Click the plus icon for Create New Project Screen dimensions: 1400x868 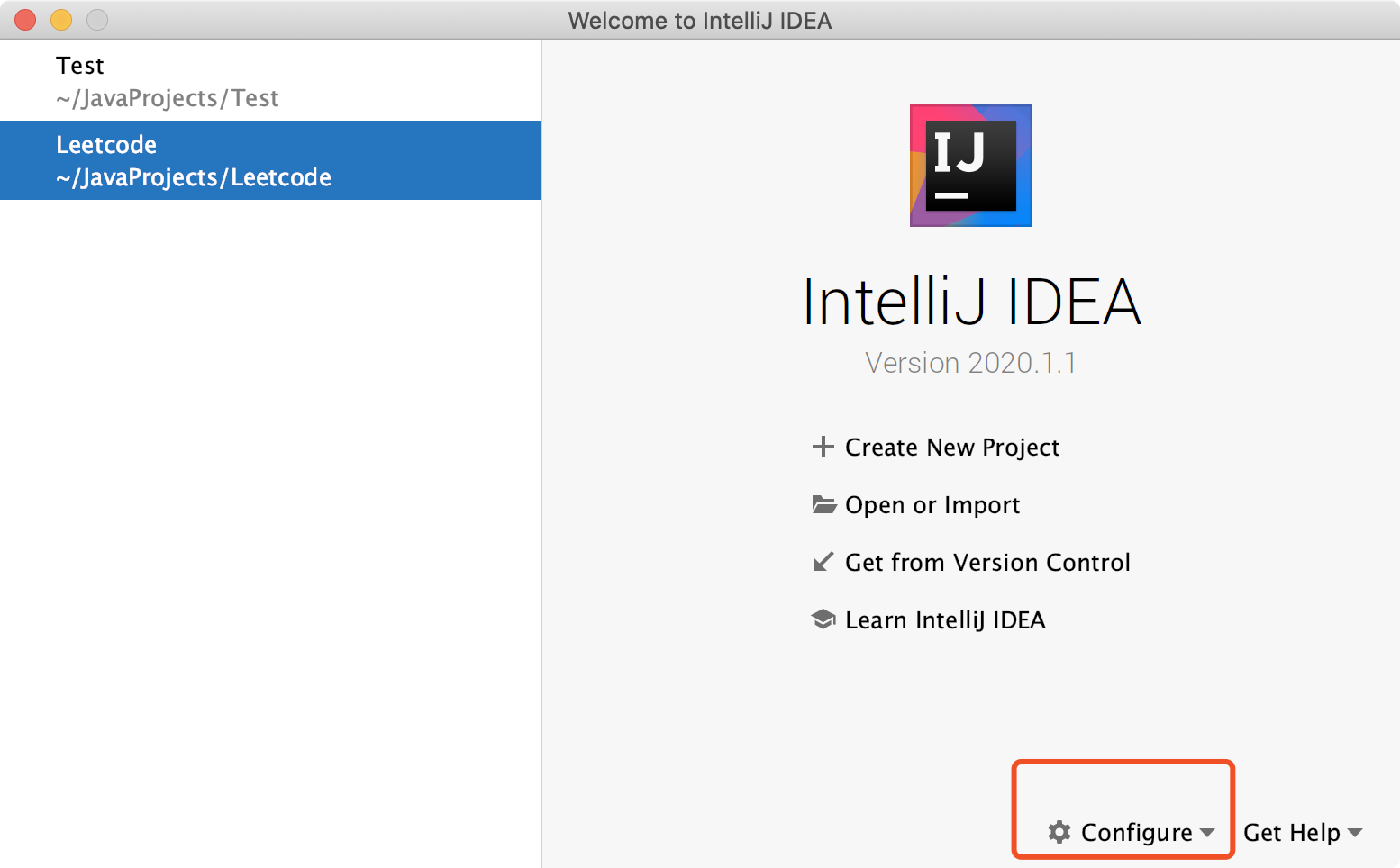823,447
